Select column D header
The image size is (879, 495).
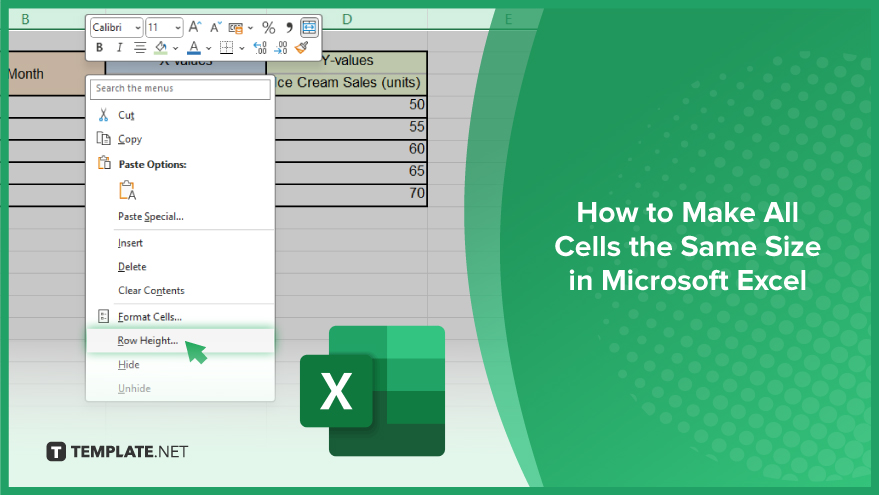[347, 20]
